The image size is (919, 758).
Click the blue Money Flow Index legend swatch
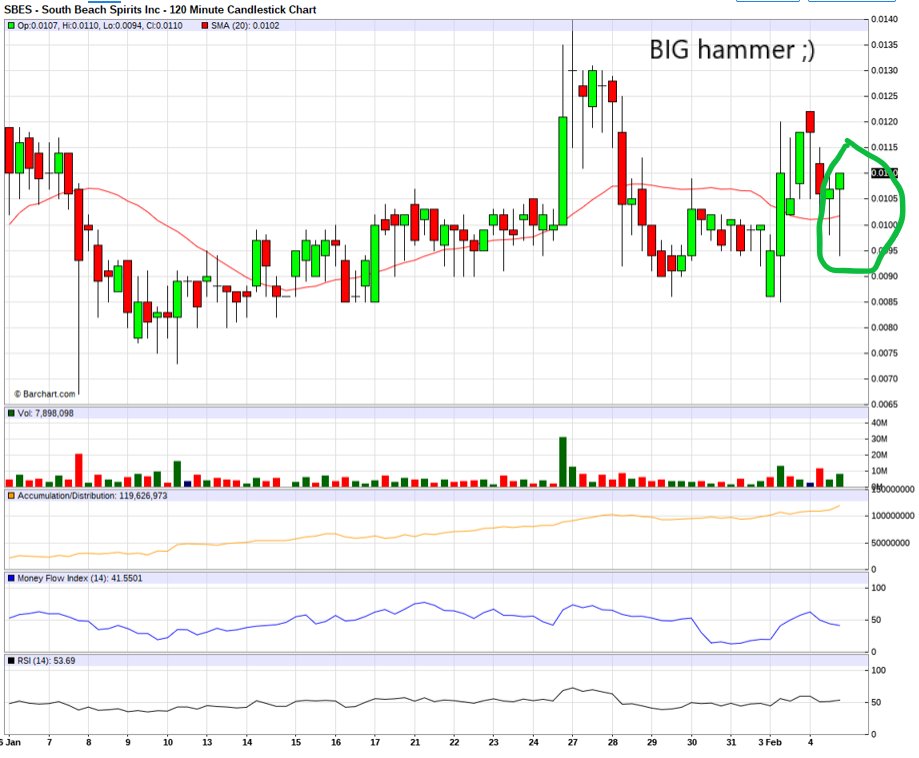pyautogui.click(x=11, y=579)
